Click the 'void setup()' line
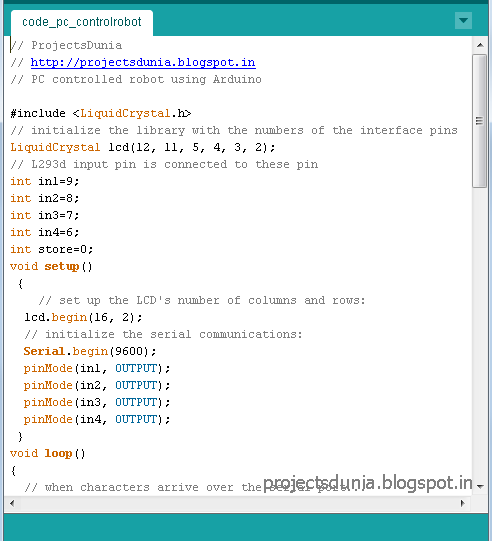This screenshot has height=541, width=492. coord(51,266)
